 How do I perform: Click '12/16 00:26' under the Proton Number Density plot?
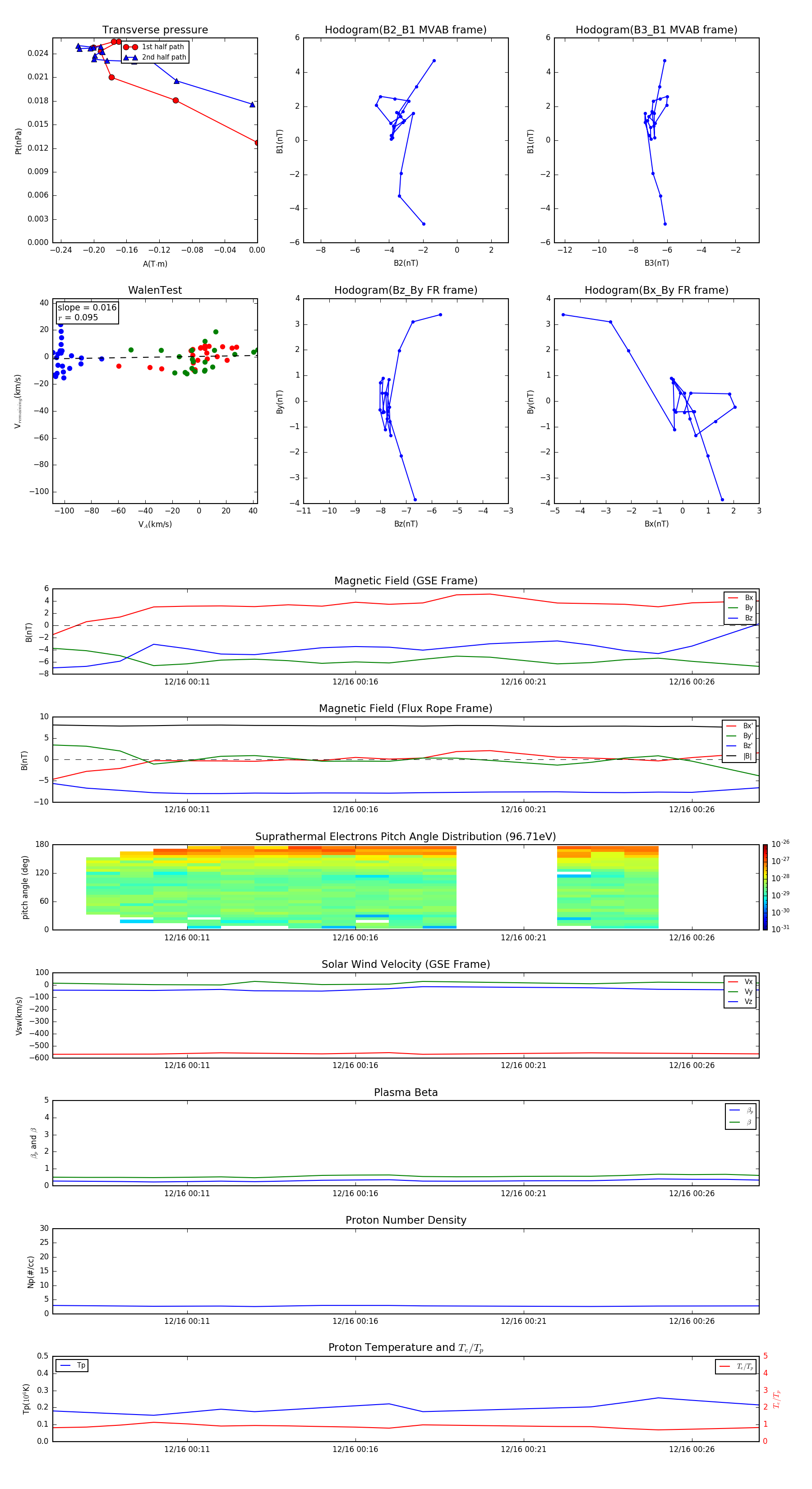pyautogui.click(x=691, y=1321)
